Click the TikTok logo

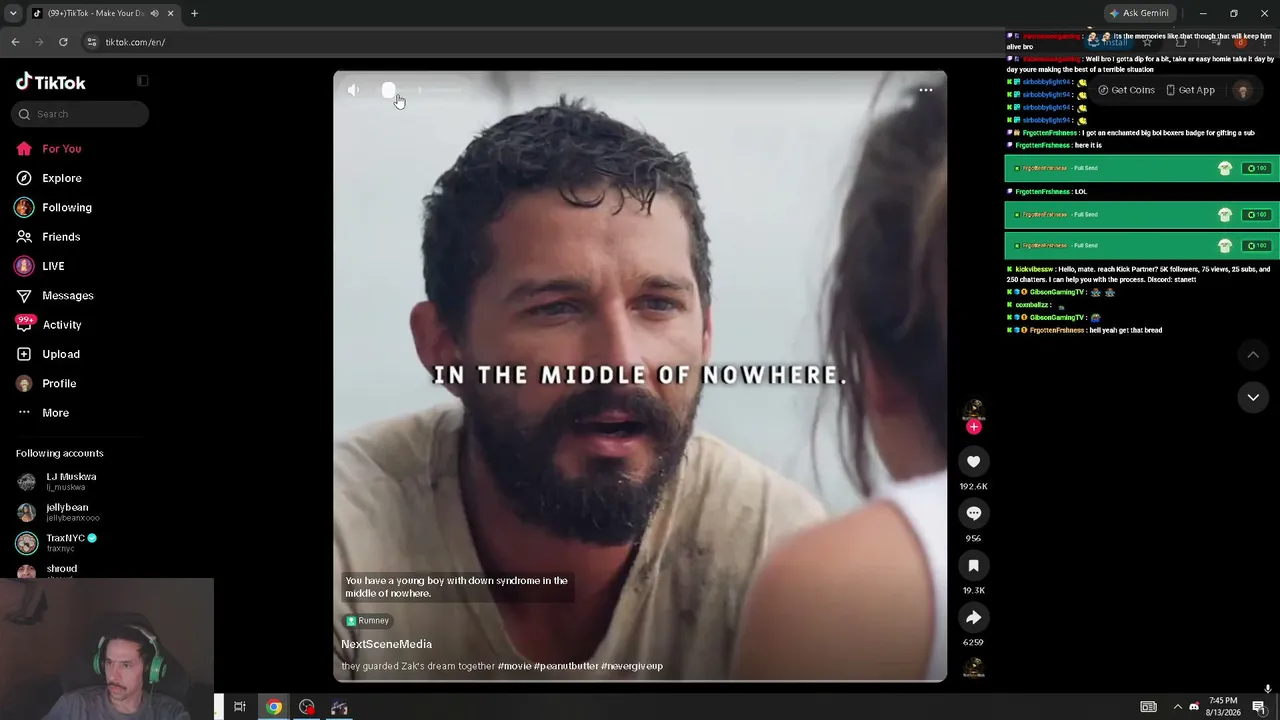(x=51, y=82)
